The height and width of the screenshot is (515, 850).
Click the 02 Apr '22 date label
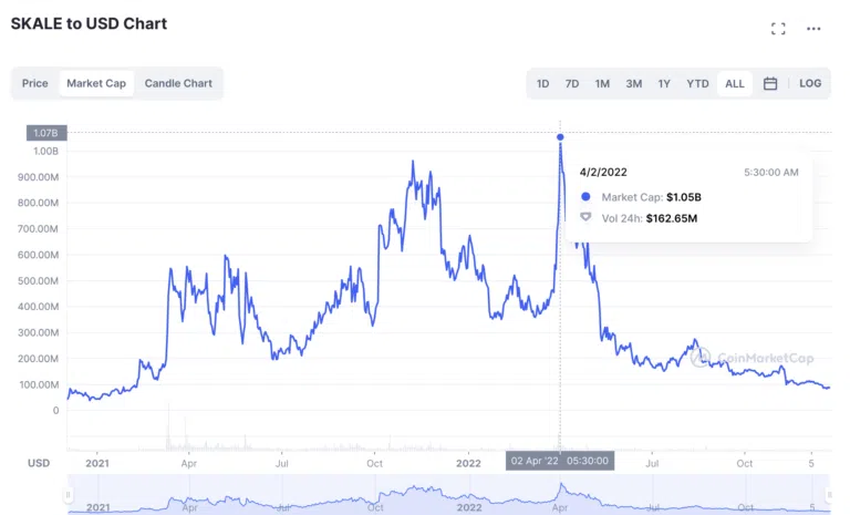560,462
